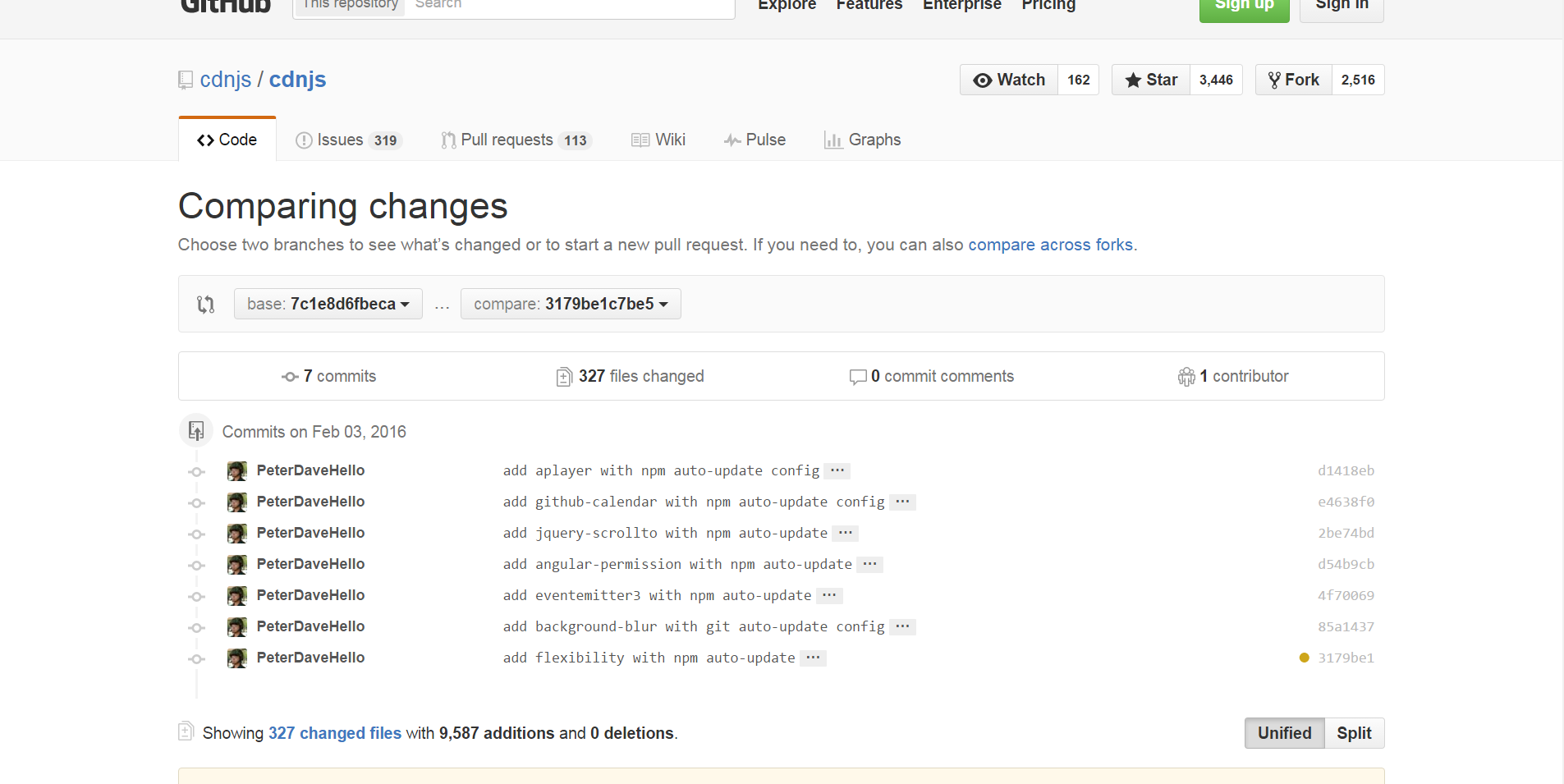Open the Explore navigation link
This screenshot has width=1564, height=784.
pyautogui.click(x=787, y=5)
